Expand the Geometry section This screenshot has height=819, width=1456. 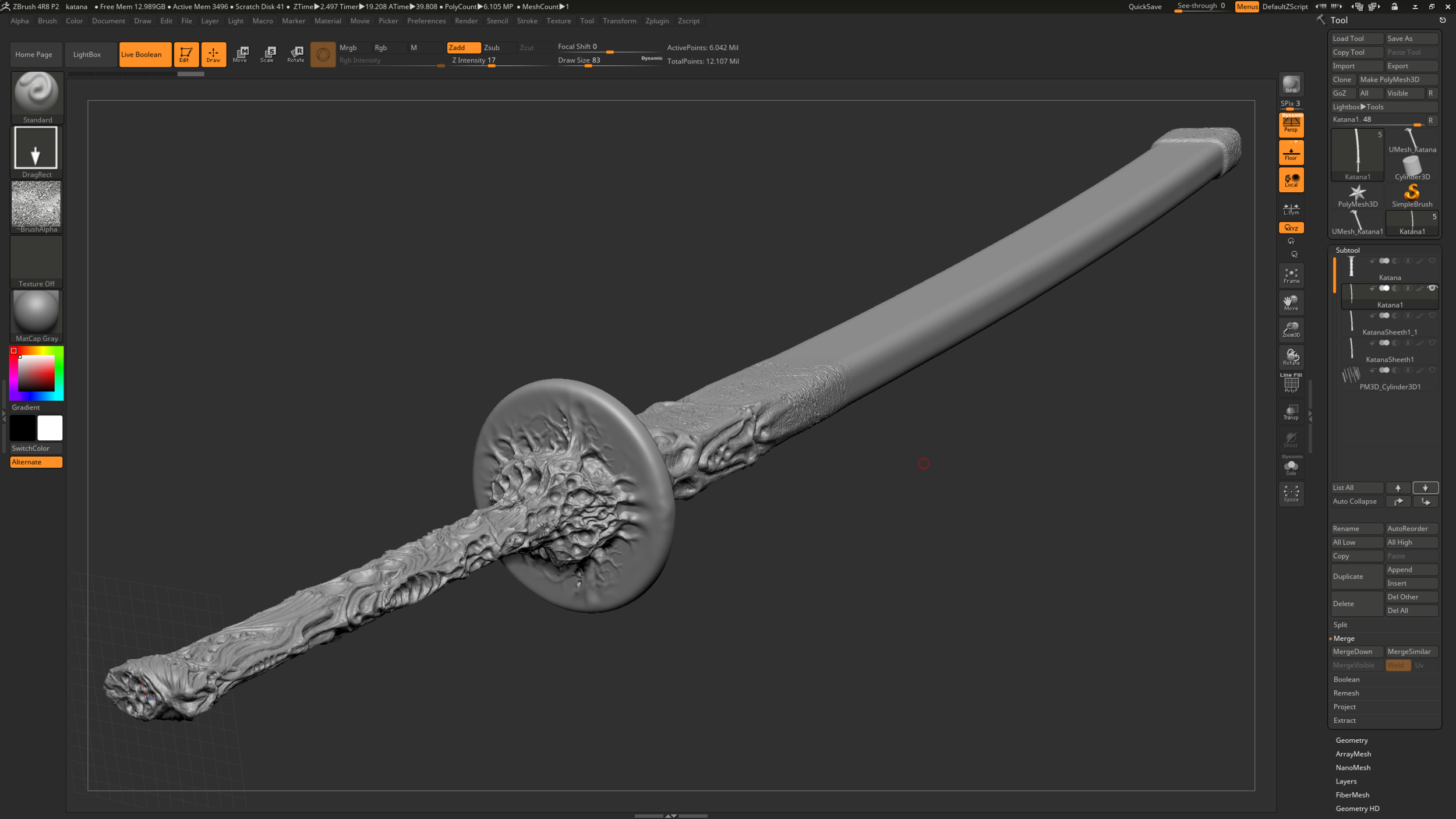click(x=1351, y=740)
